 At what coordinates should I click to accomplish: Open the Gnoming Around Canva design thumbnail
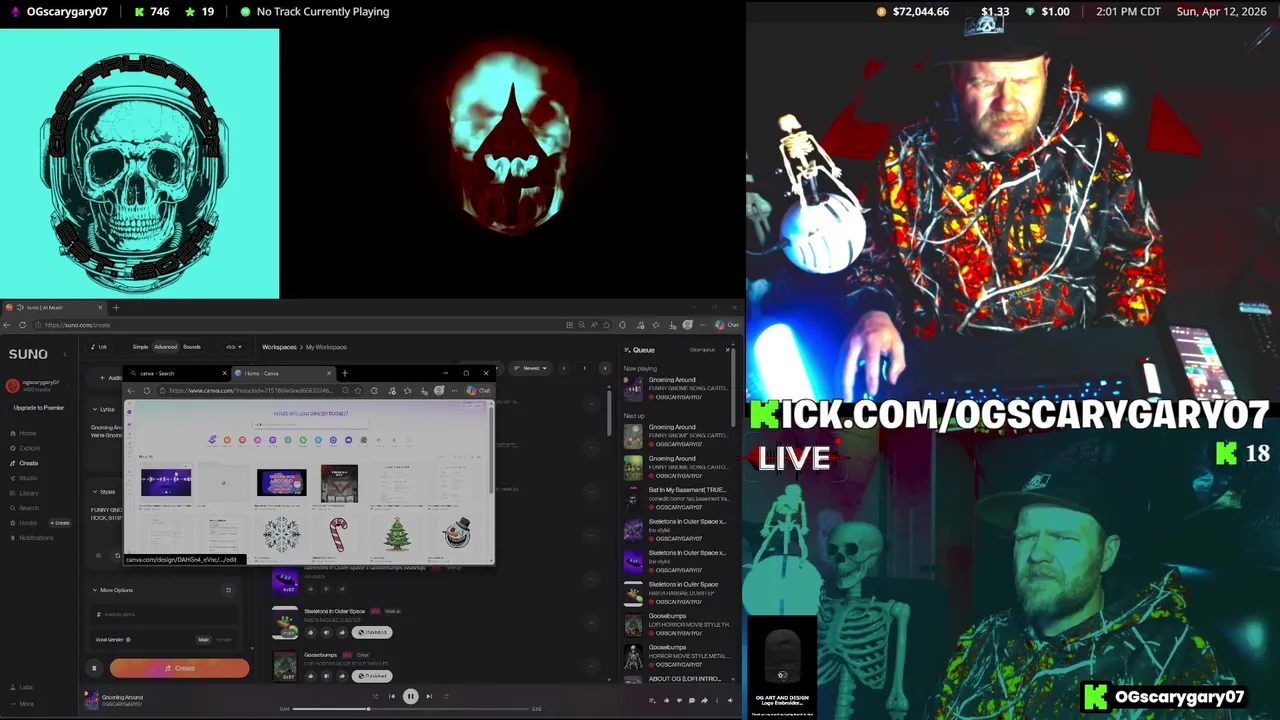pos(281,483)
